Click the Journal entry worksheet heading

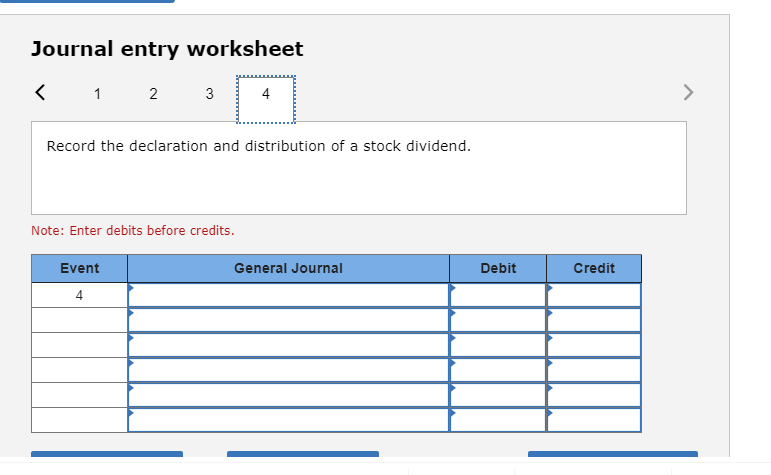(x=167, y=49)
